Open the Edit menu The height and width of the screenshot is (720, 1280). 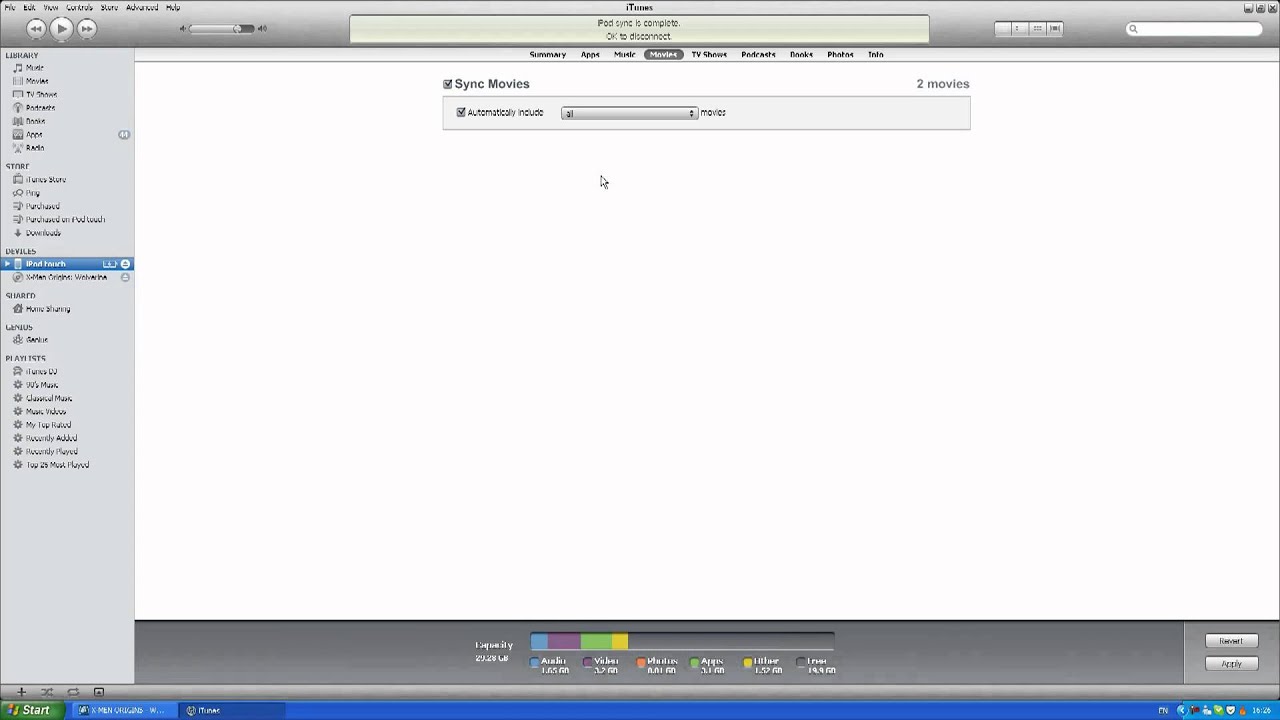(x=29, y=7)
